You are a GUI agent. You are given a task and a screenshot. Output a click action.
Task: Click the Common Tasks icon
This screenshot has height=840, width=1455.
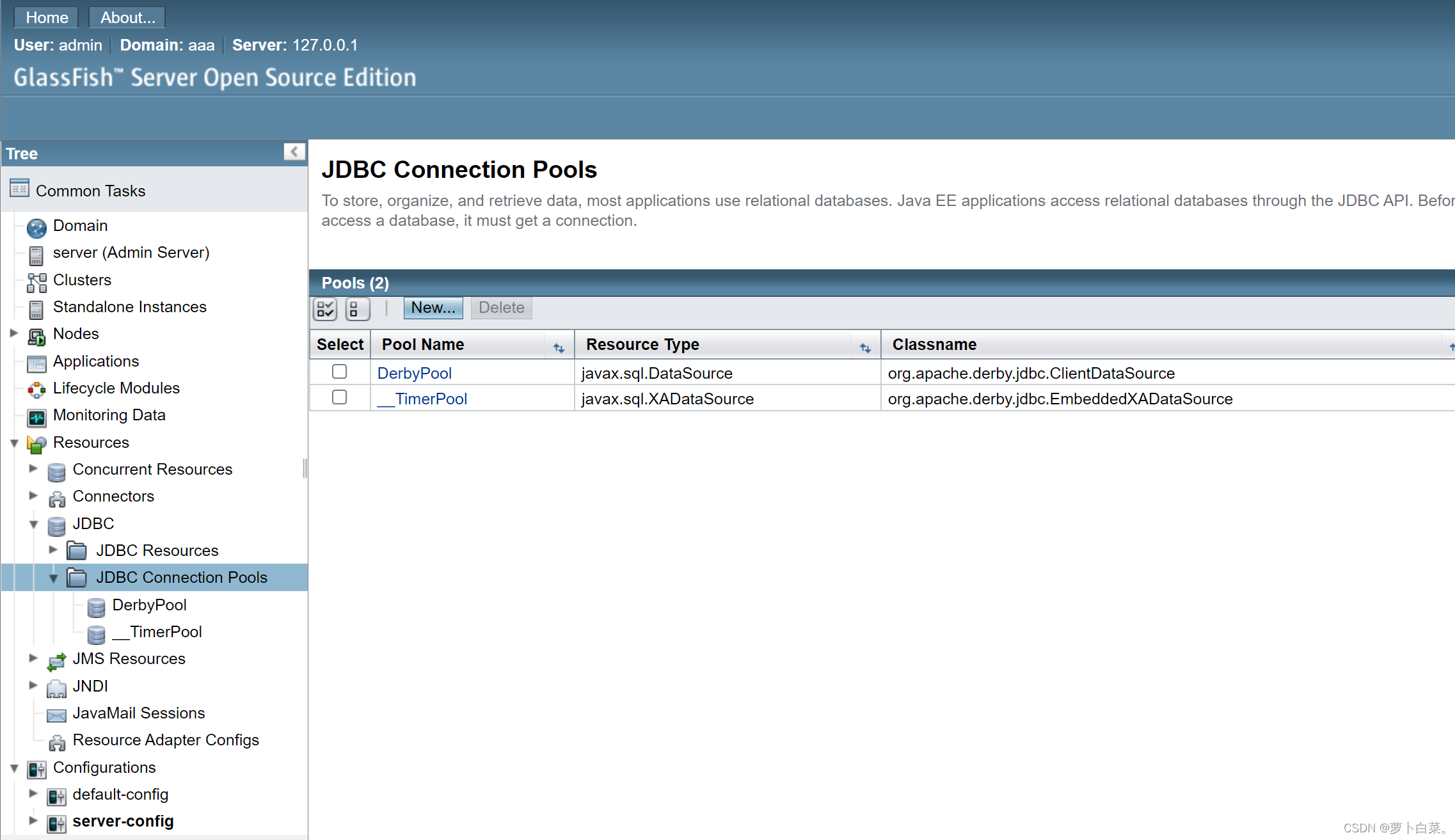tap(19, 189)
